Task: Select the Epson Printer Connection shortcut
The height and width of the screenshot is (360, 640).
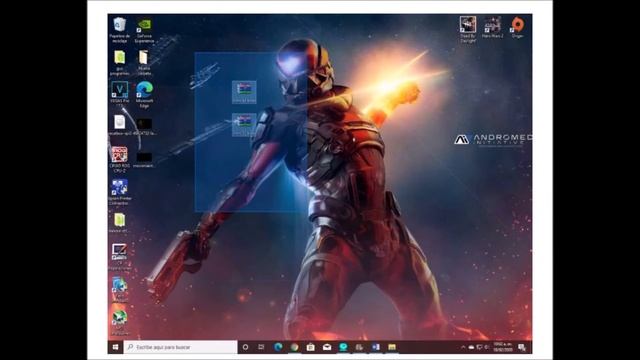Action: pyautogui.click(x=120, y=192)
